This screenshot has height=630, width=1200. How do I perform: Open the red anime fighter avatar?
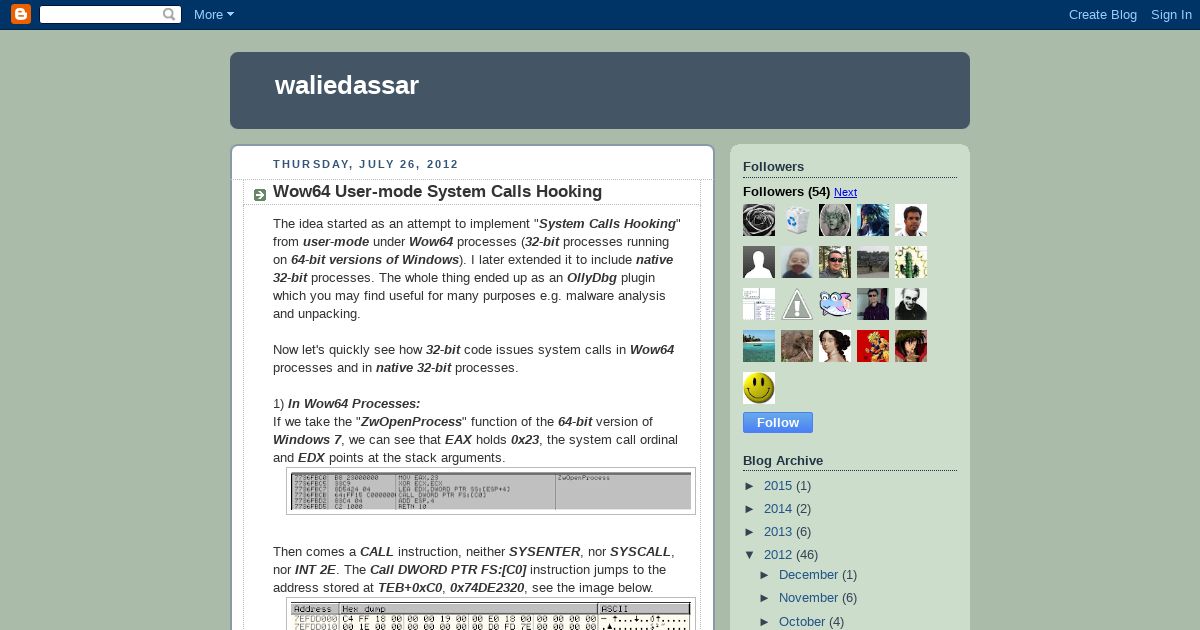[873, 346]
